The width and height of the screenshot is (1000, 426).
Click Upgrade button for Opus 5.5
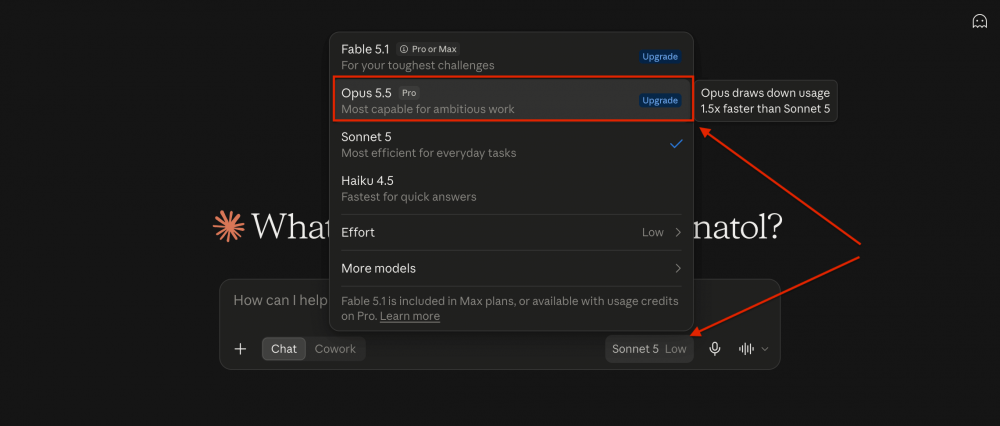660,100
